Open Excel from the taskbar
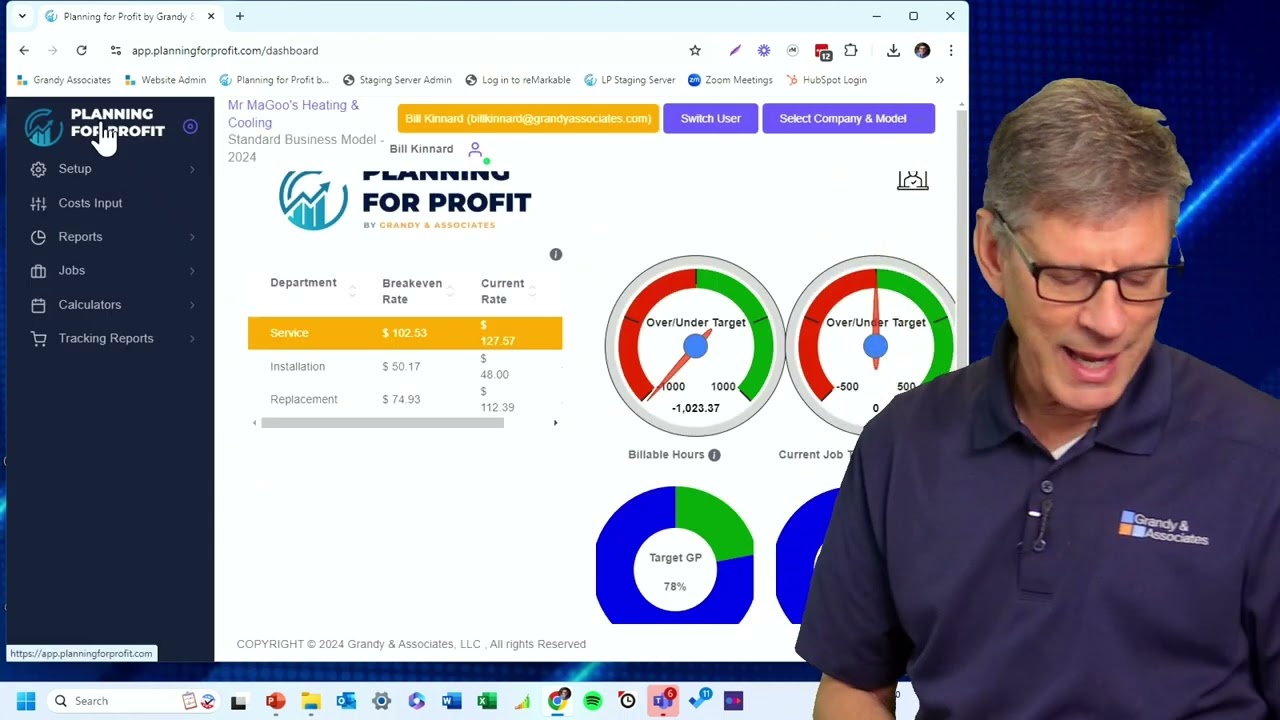Viewport: 1280px width, 720px height. [x=487, y=701]
